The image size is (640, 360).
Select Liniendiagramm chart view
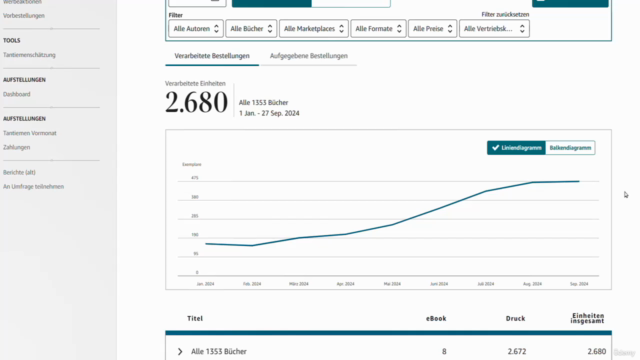(x=516, y=148)
